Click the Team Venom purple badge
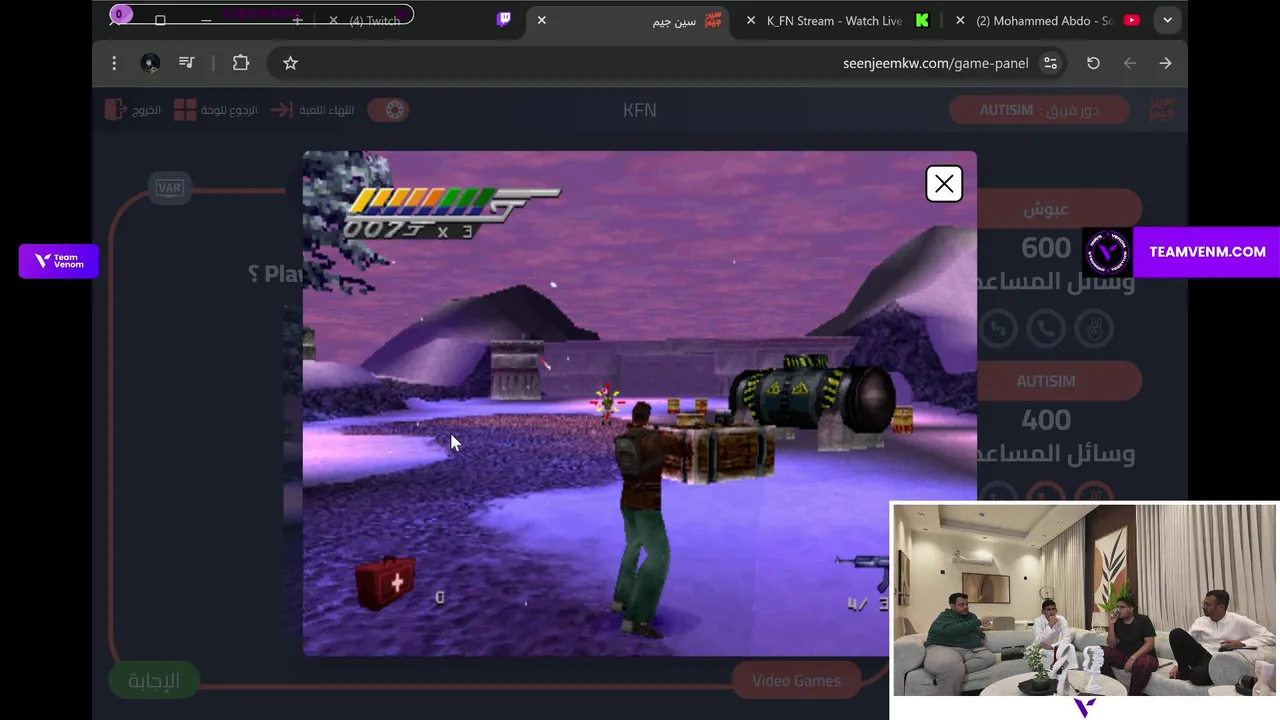 click(x=59, y=261)
